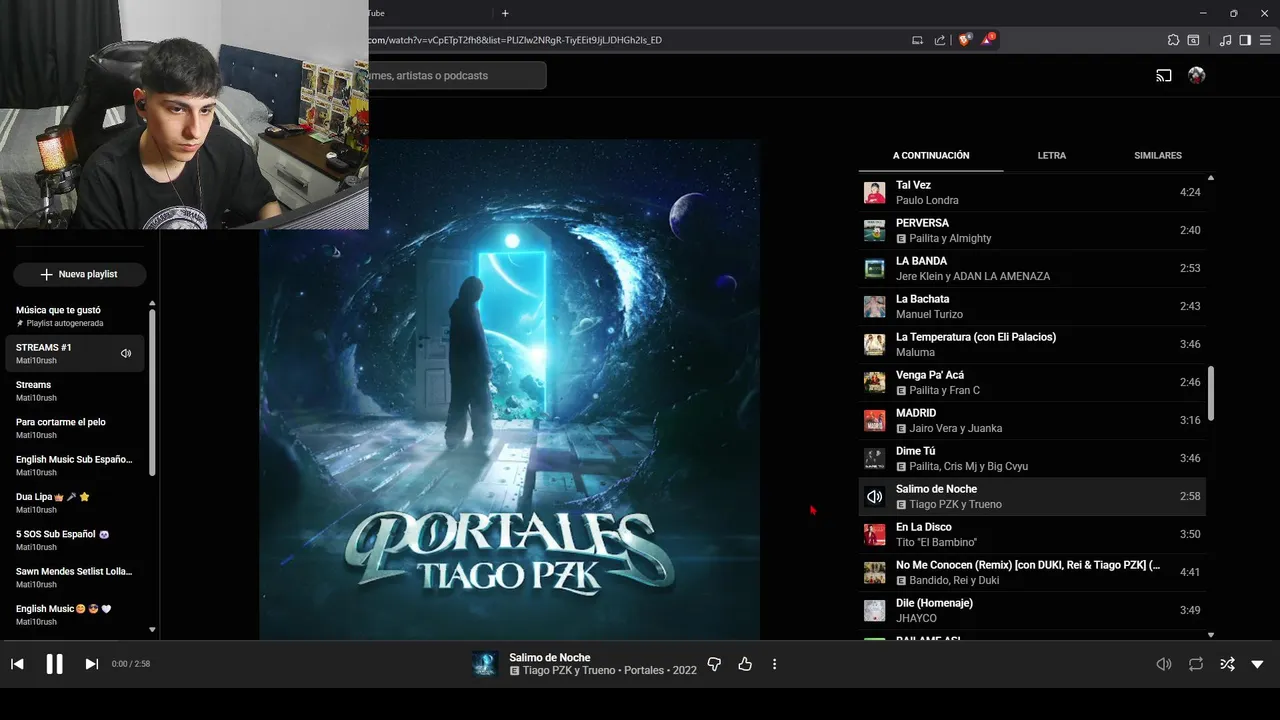Click the MADRID song thumbnail
Viewport: 1280px width, 720px height.
click(x=875, y=421)
